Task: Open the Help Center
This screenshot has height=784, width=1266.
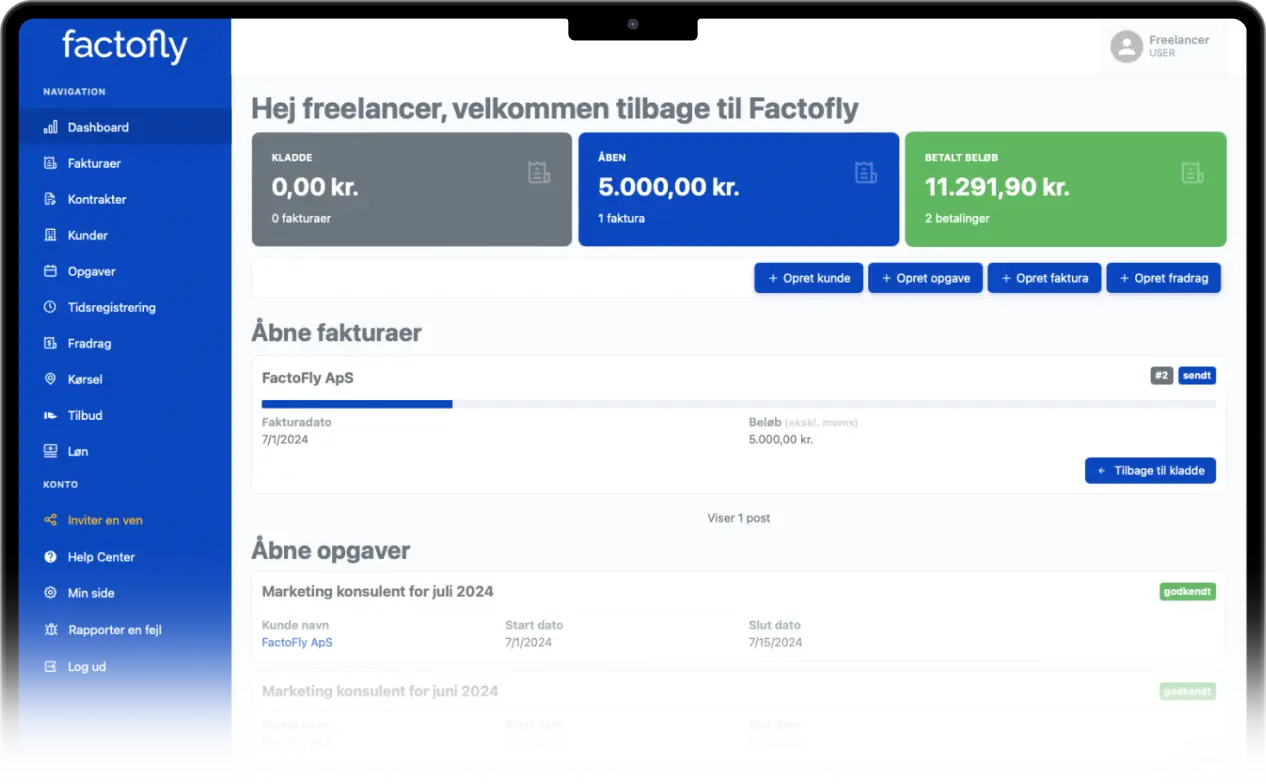Action: pyautogui.click(x=125, y=557)
